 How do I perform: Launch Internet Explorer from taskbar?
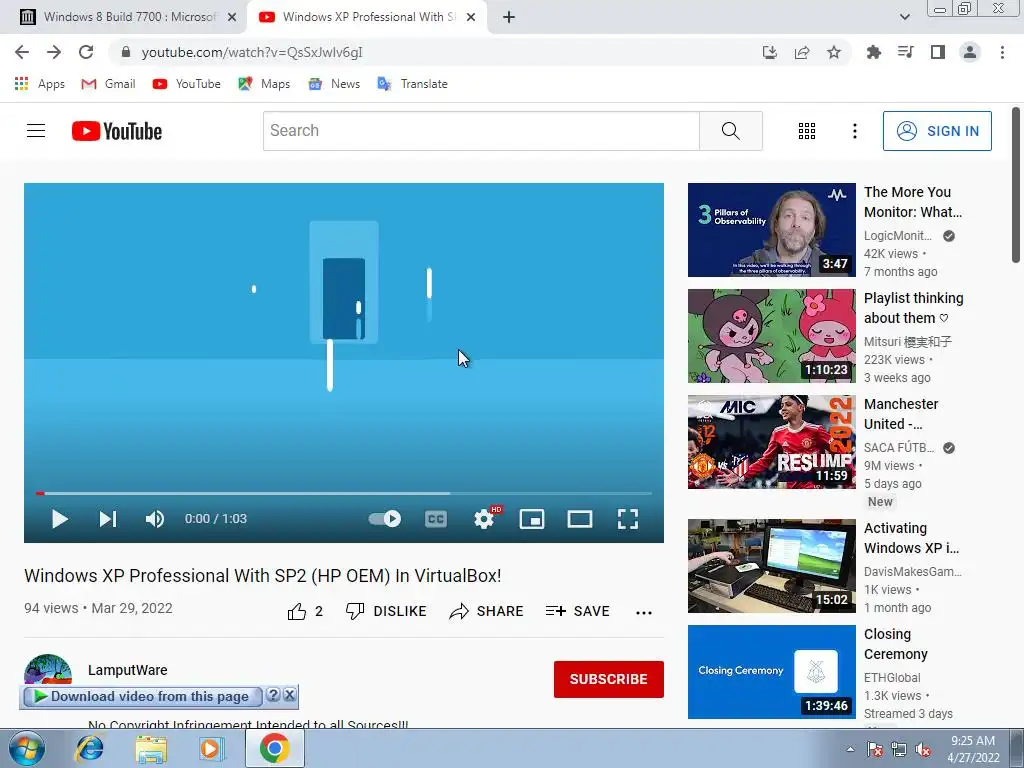coord(89,749)
